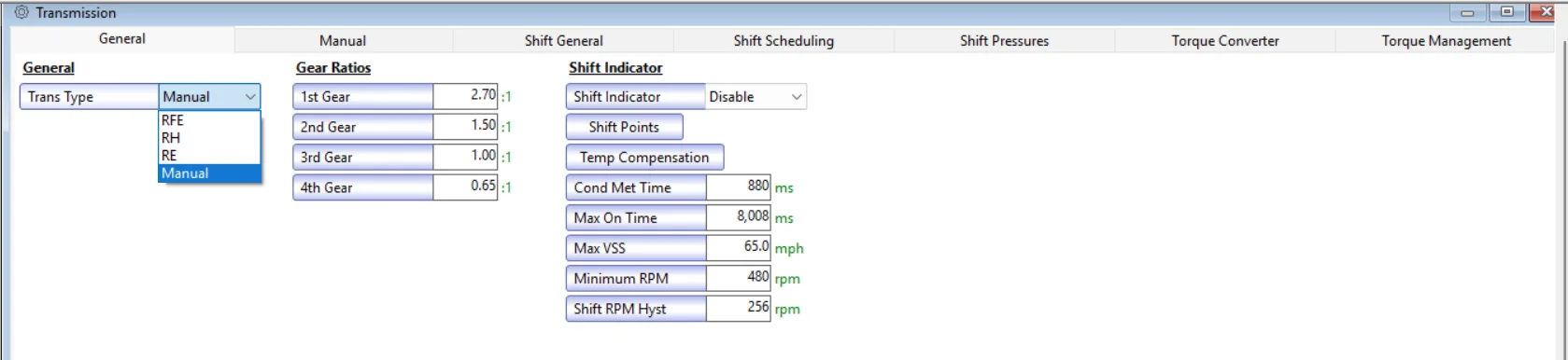Click the Max VSS label
The height and width of the screenshot is (360, 1568).
(x=636, y=248)
